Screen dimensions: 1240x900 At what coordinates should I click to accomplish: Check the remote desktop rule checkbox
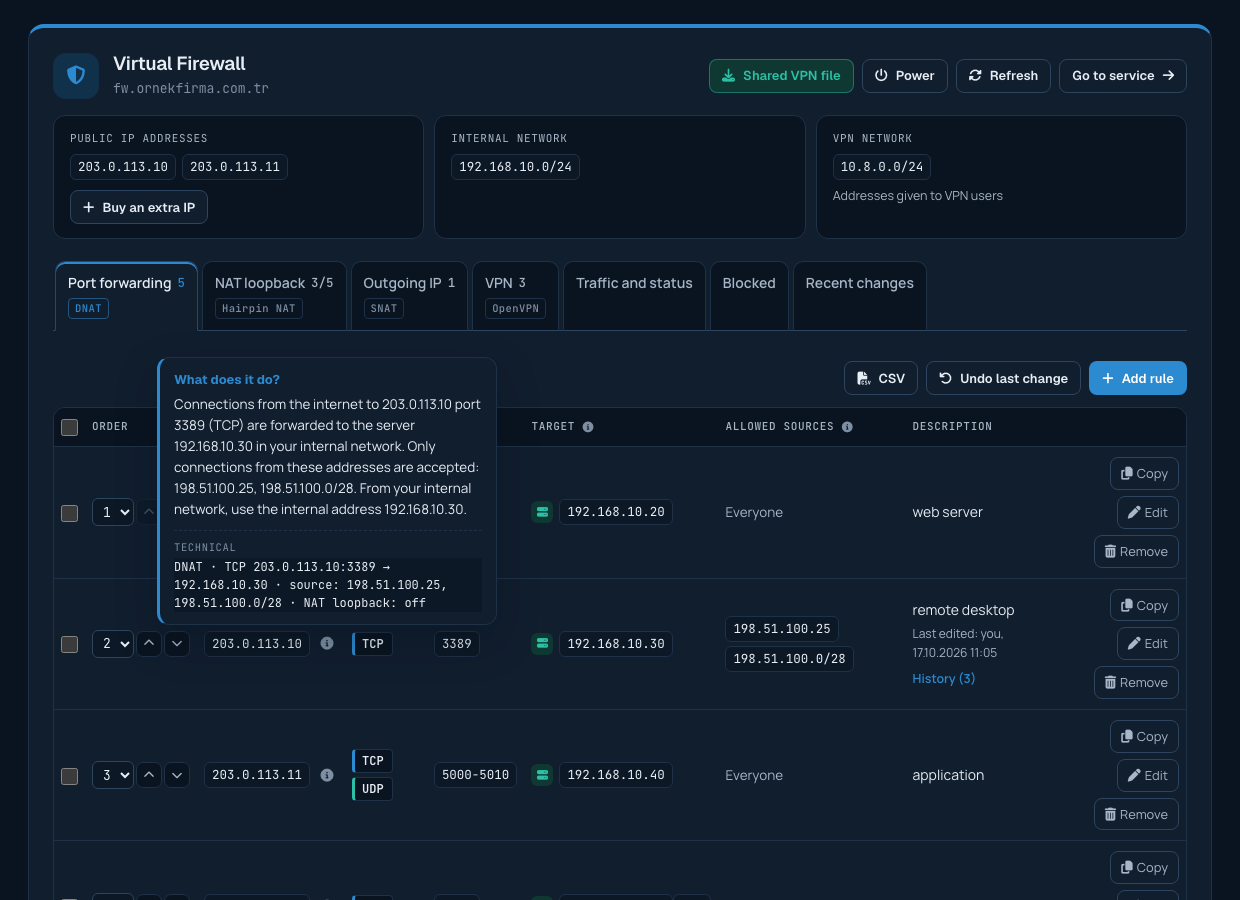coord(69,645)
